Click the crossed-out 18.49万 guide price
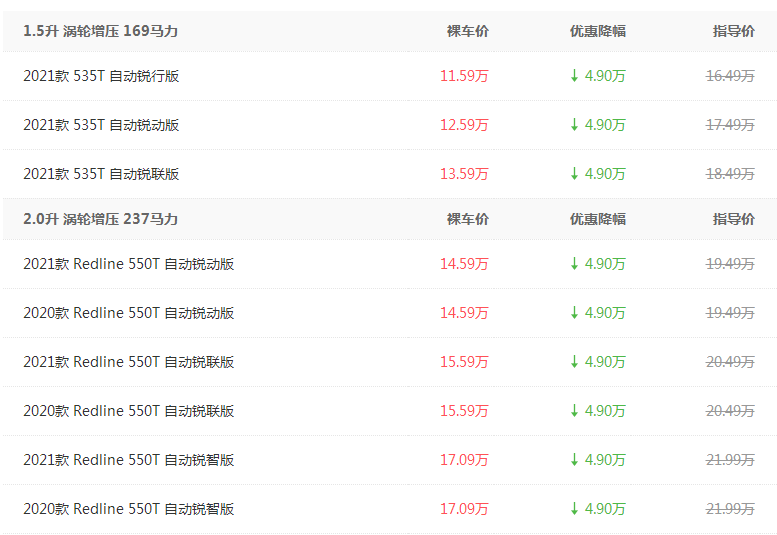 [x=730, y=174]
